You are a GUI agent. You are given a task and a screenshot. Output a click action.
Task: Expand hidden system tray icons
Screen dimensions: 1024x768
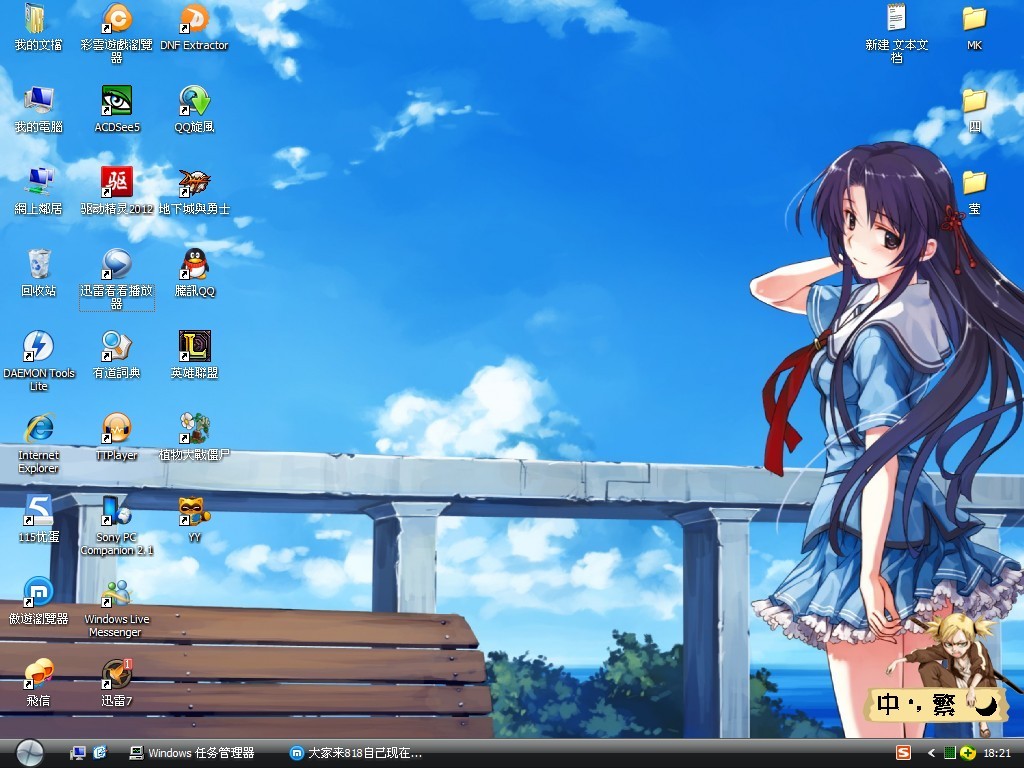point(931,753)
